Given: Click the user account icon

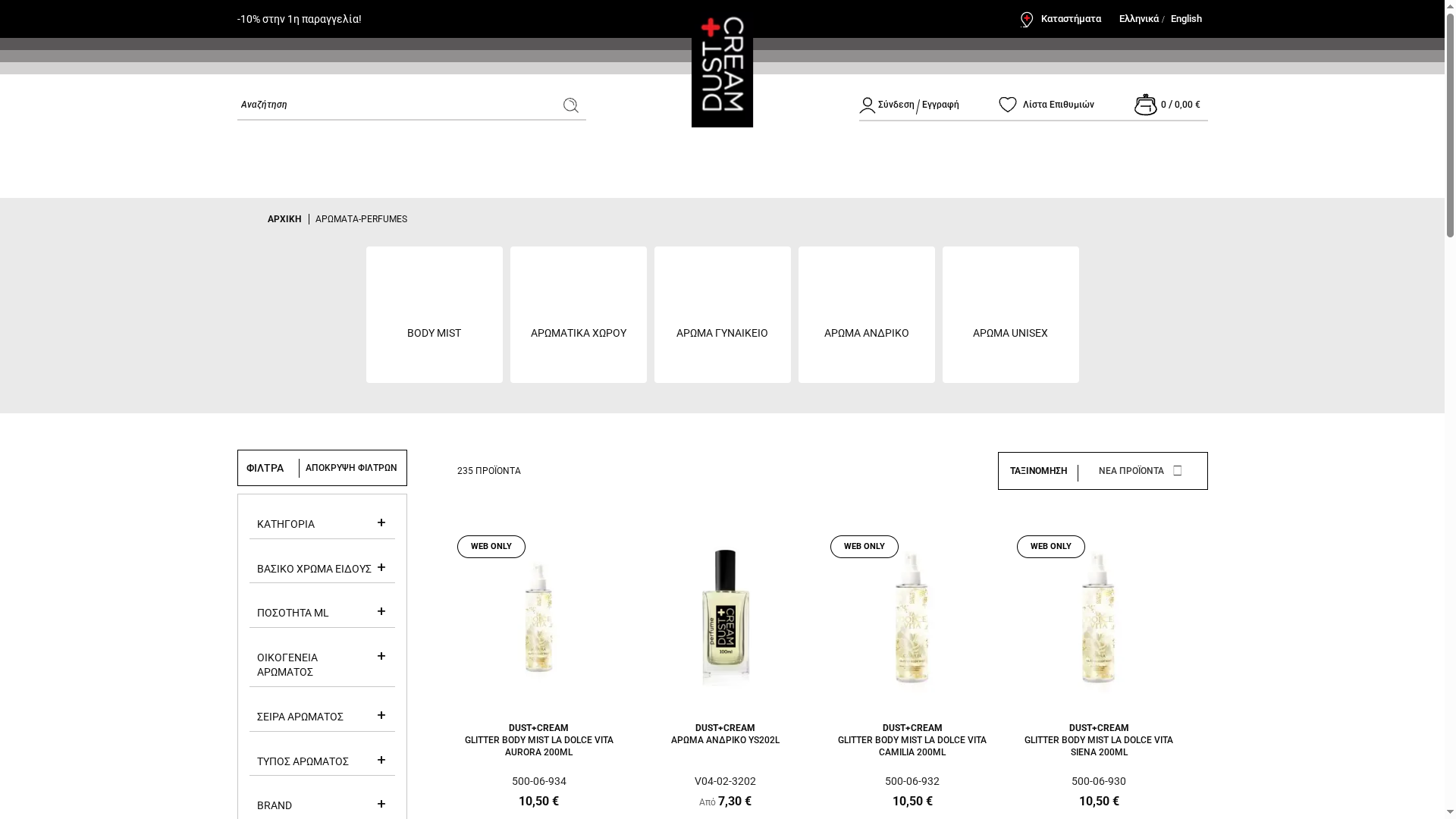Looking at the screenshot, I should pos(867,105).
